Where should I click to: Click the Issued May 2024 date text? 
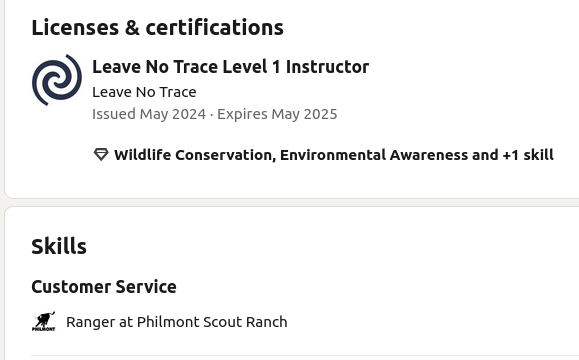click(149, 114)
